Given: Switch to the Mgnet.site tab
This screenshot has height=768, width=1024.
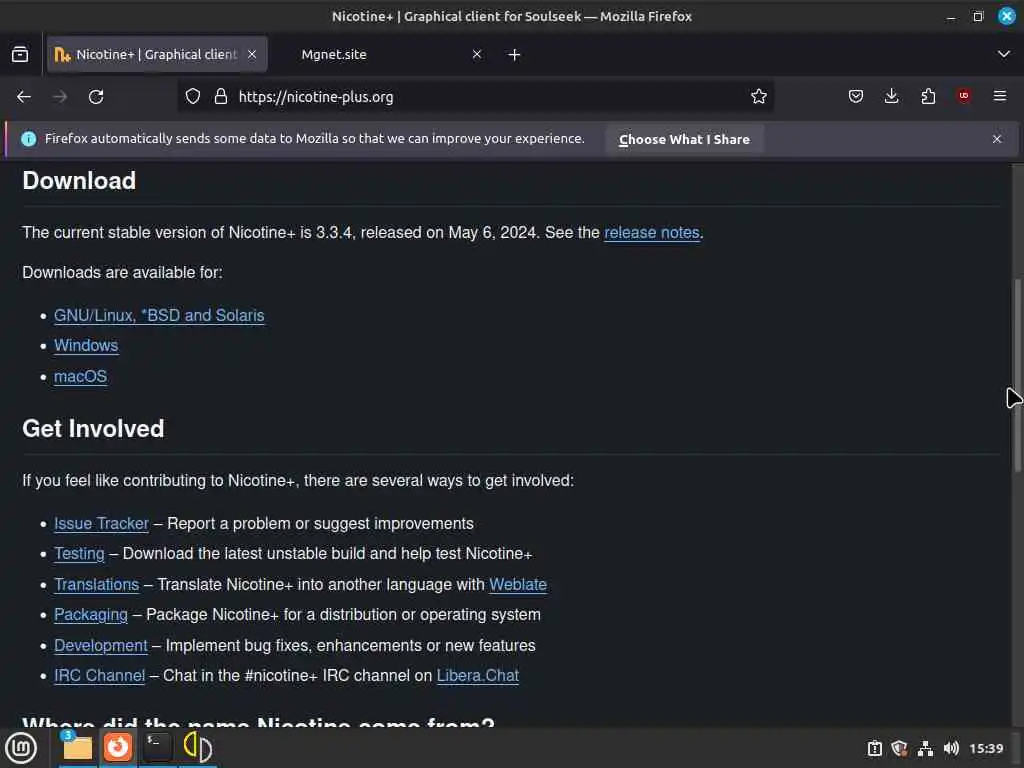Looking at the screenshot, I should 384,54.
